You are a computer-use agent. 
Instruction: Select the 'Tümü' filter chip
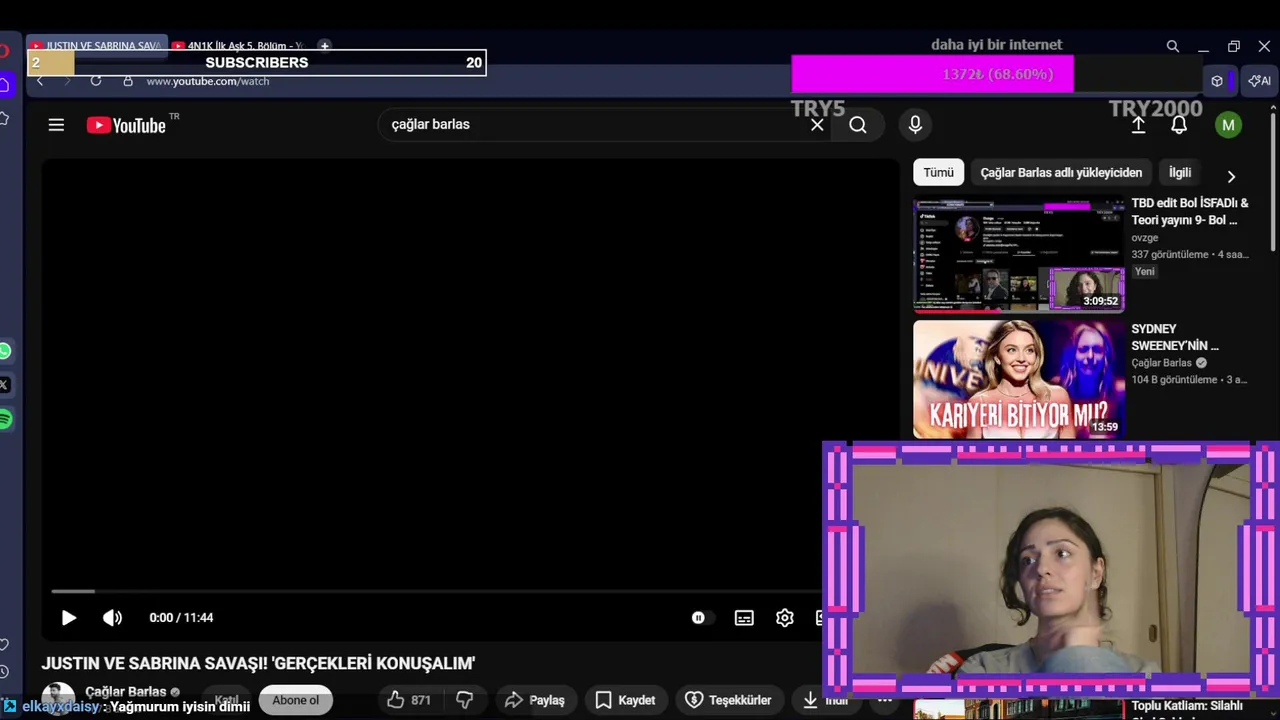[938, 172]
